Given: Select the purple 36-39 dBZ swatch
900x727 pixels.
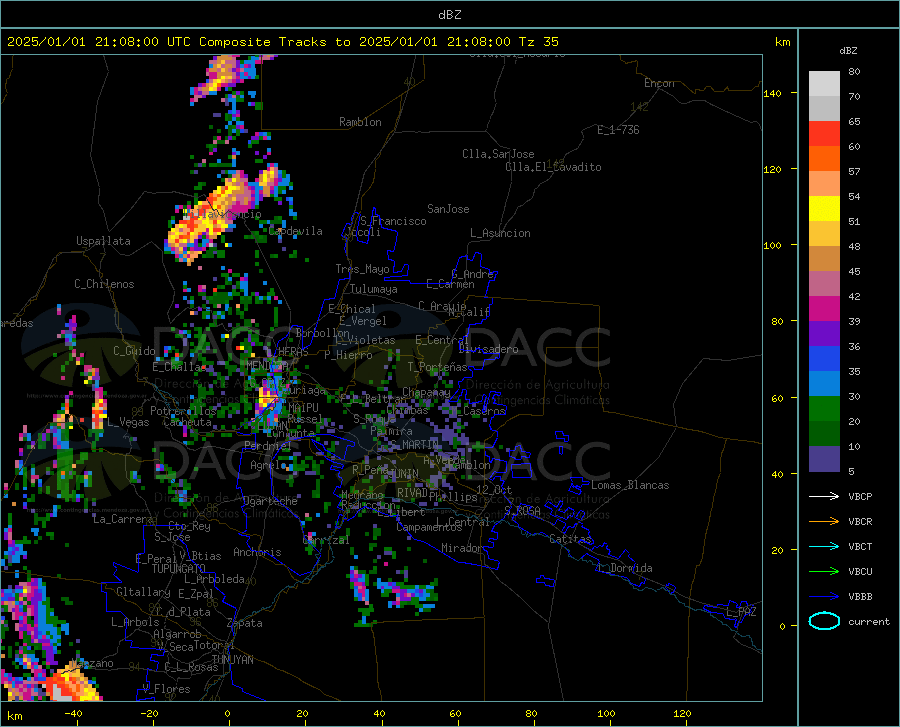Looking at the screenshot, I should coord(824,334).
